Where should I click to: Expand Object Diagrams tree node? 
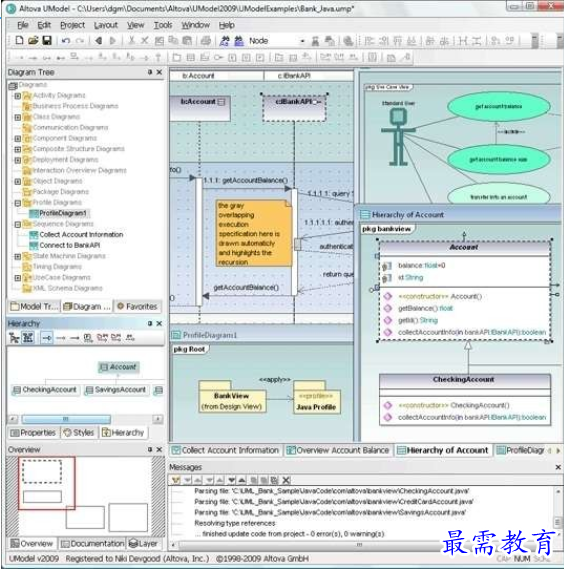coord(17,181)
